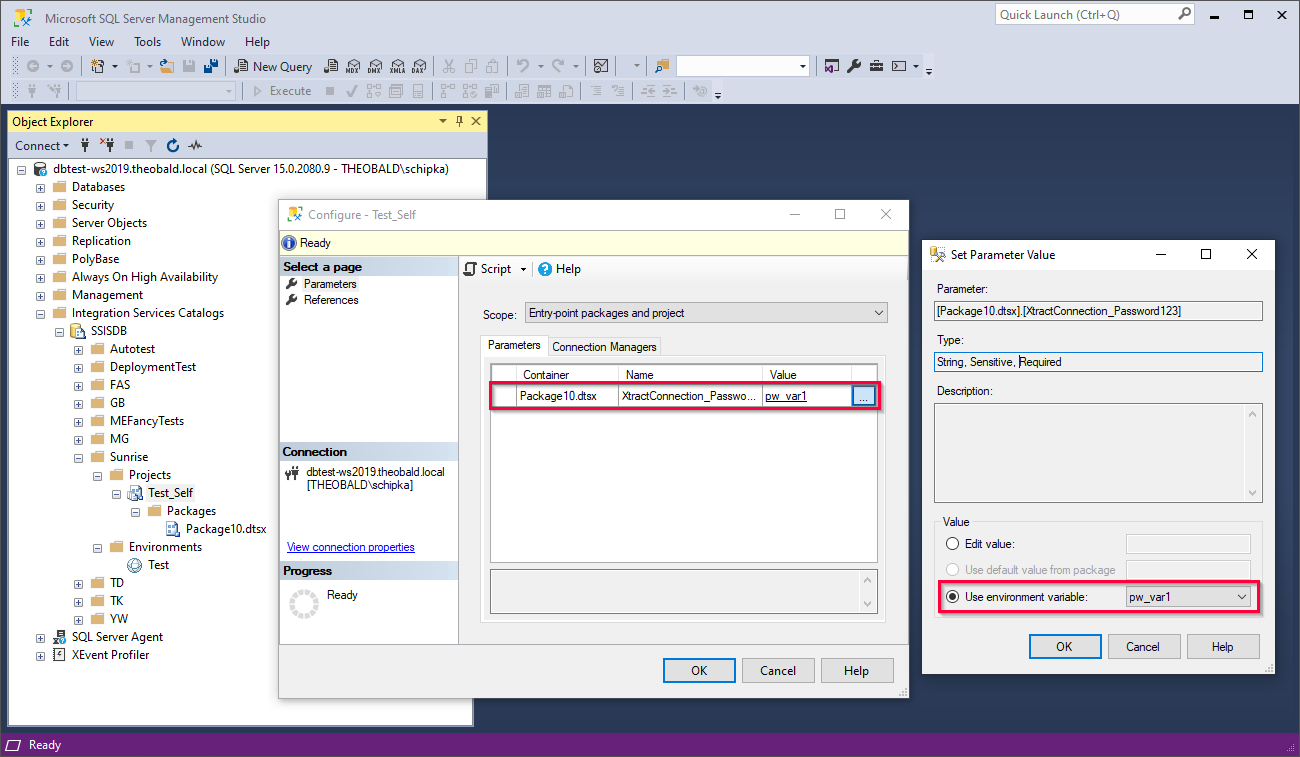The height and width of the screenshot is (757, 1300).
Task: Click the View connection properties link
Action: pyautogui.click(x=350, y=547)
